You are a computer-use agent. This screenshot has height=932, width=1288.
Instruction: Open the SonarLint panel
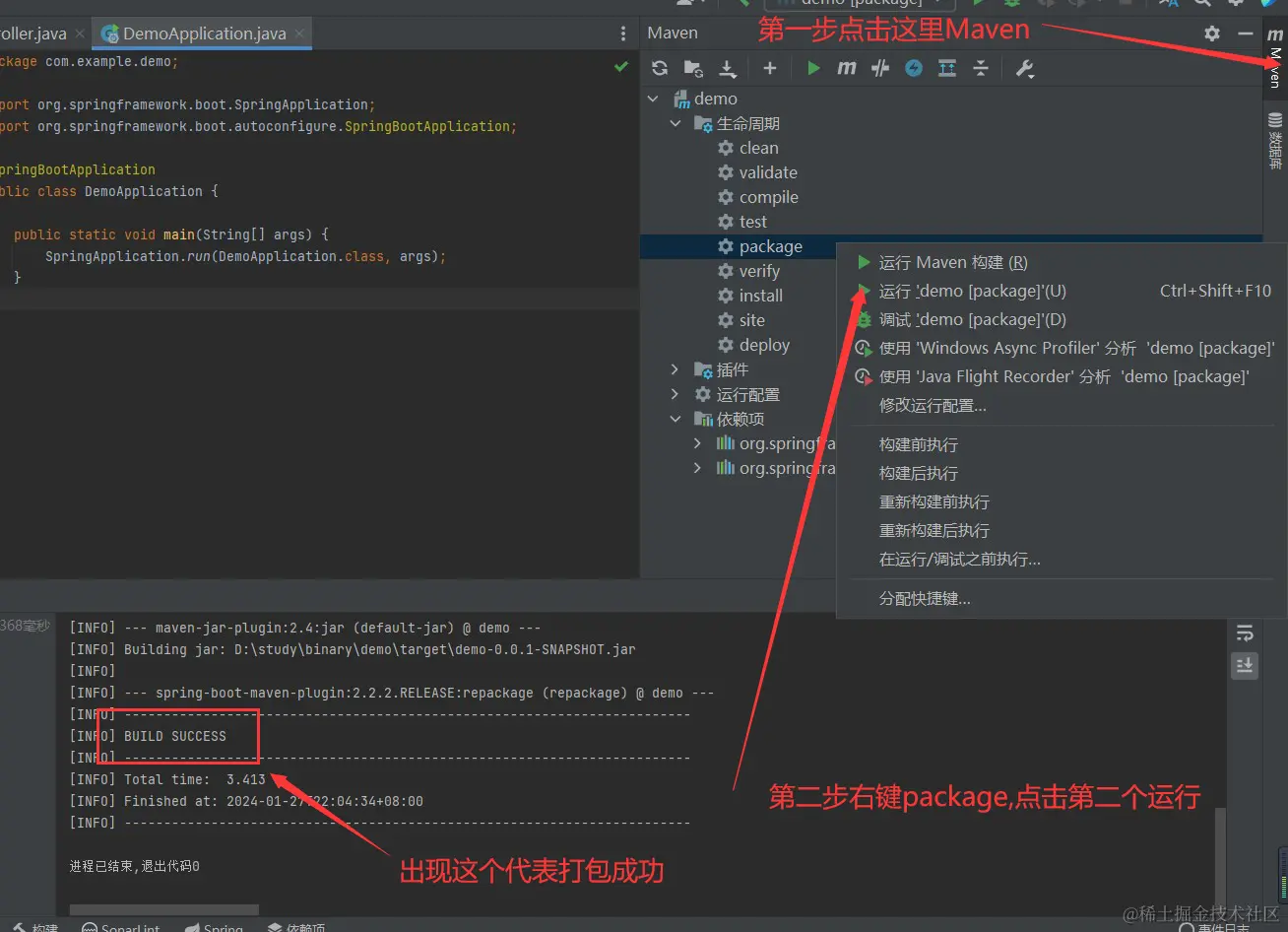pos(121,926)
